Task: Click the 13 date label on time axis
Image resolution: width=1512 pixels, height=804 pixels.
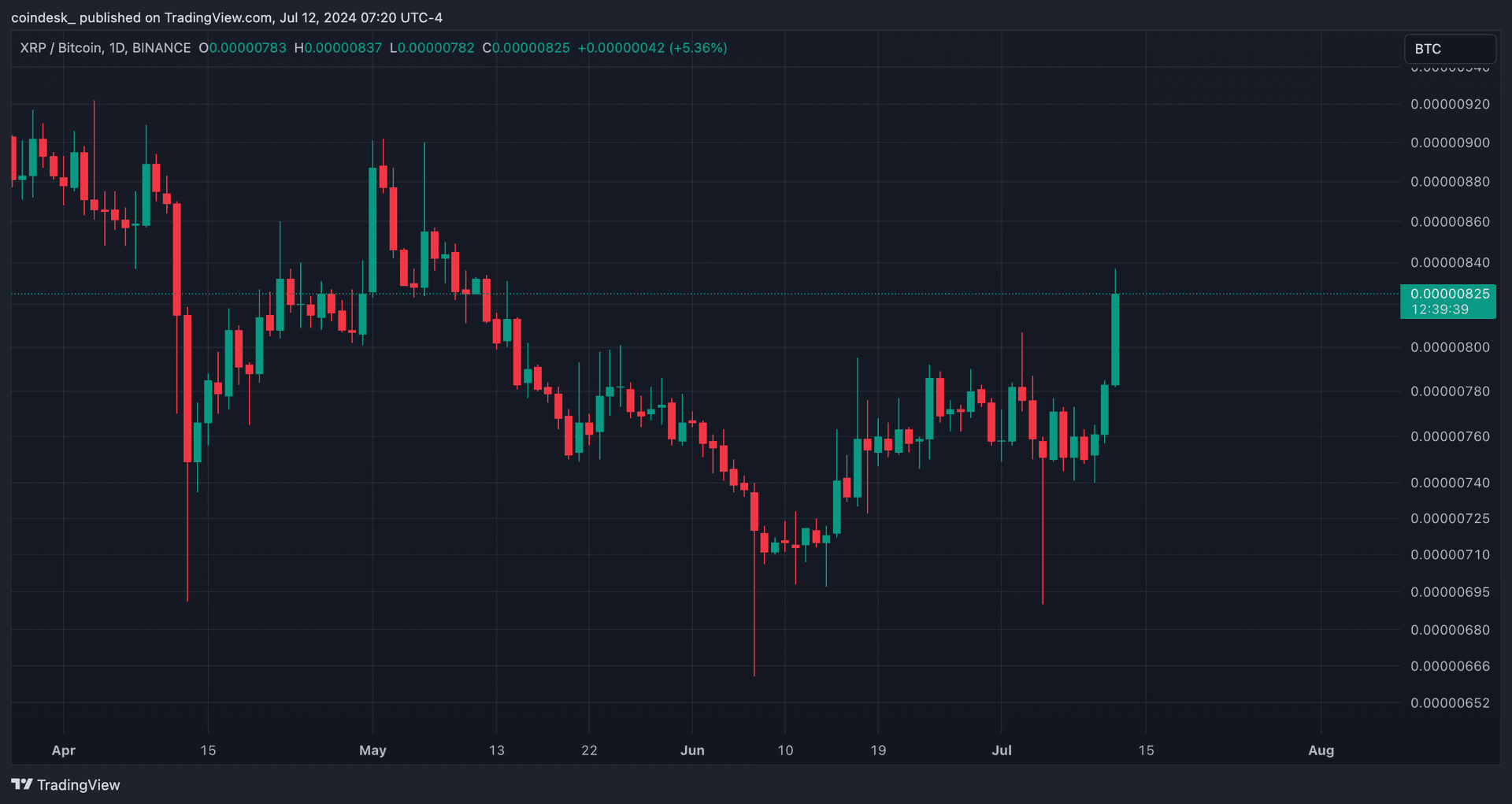Action: (496, 750)
